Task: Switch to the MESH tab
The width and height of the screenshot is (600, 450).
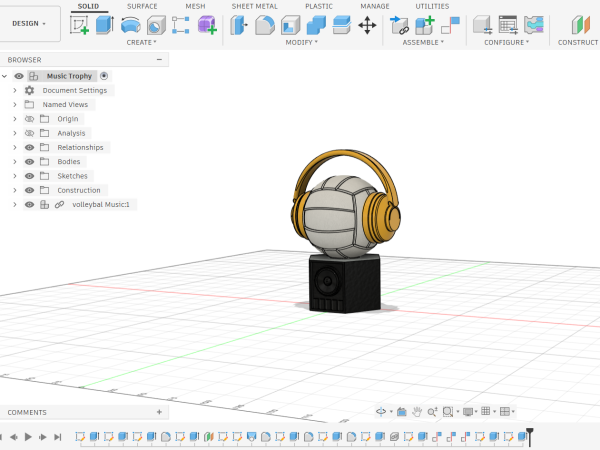Action: point(195,7)
